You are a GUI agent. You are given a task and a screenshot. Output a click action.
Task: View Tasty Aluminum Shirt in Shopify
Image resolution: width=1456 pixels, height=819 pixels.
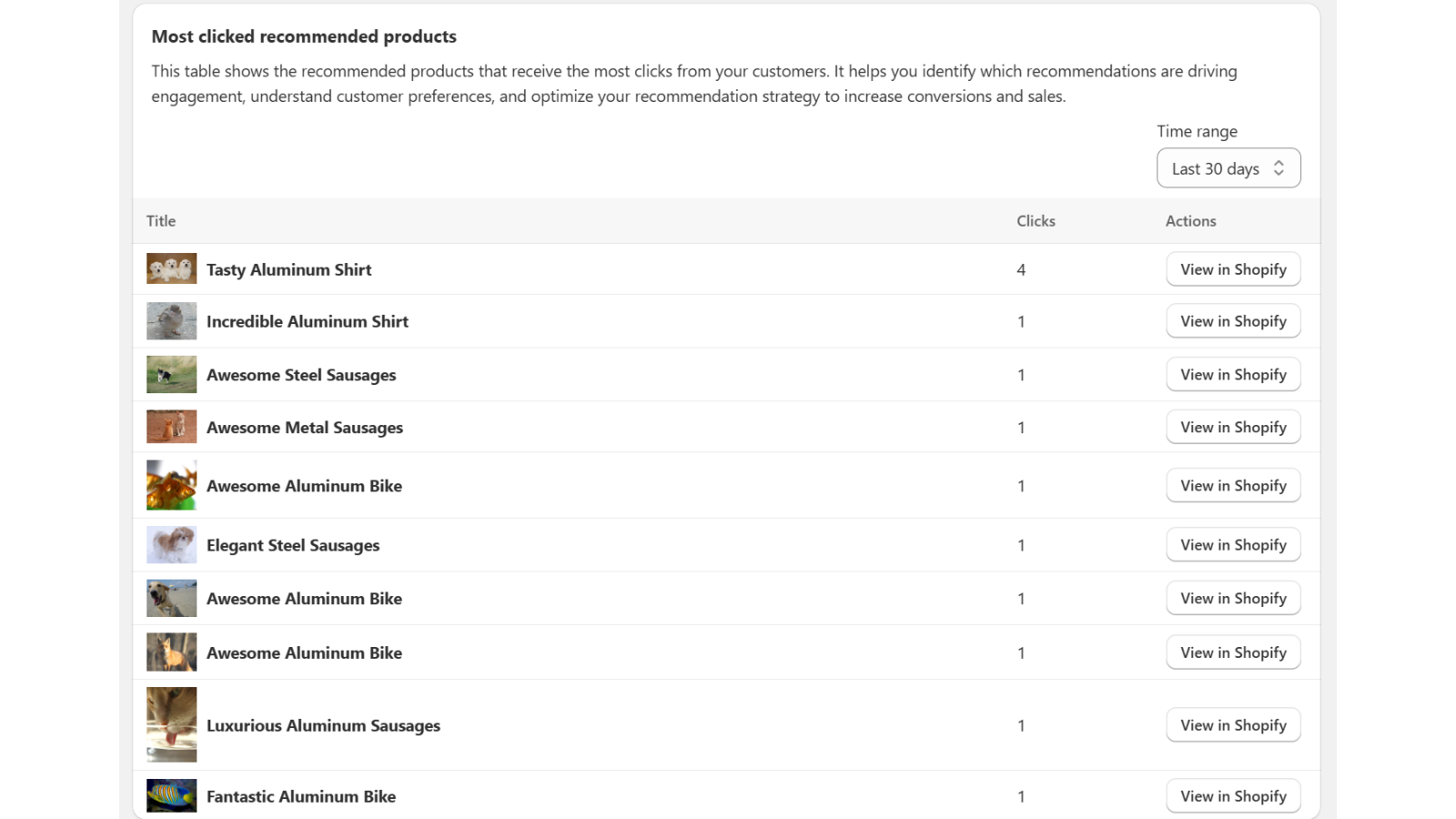tap(1233, 269)
